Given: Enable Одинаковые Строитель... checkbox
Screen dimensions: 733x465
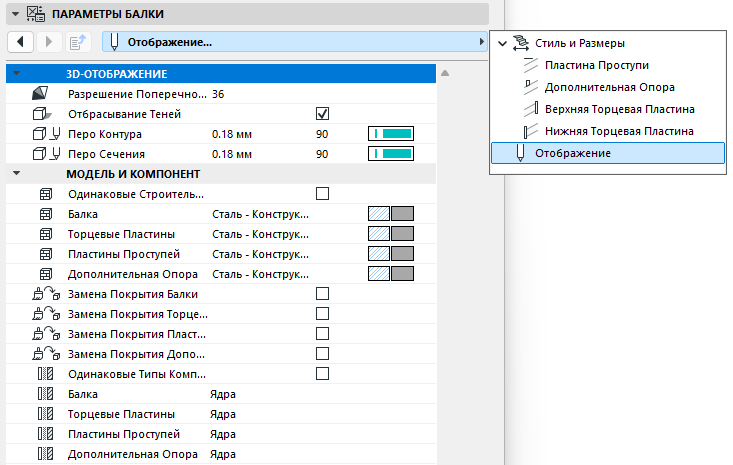Looking at the screenshot, I should pyautogui.click(x=323, y=193).
